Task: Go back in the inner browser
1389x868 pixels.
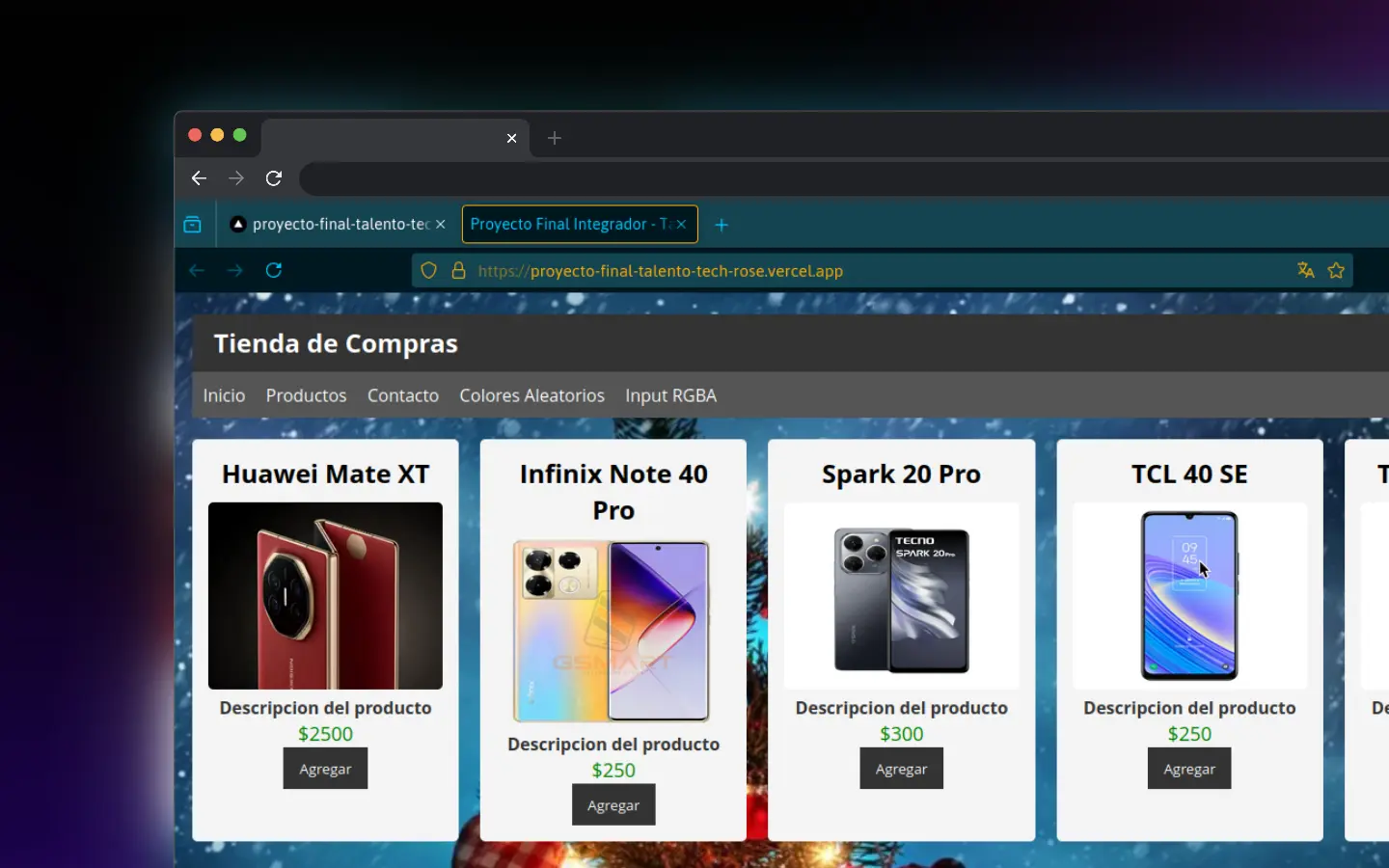Action: click(x=197, y=270)
